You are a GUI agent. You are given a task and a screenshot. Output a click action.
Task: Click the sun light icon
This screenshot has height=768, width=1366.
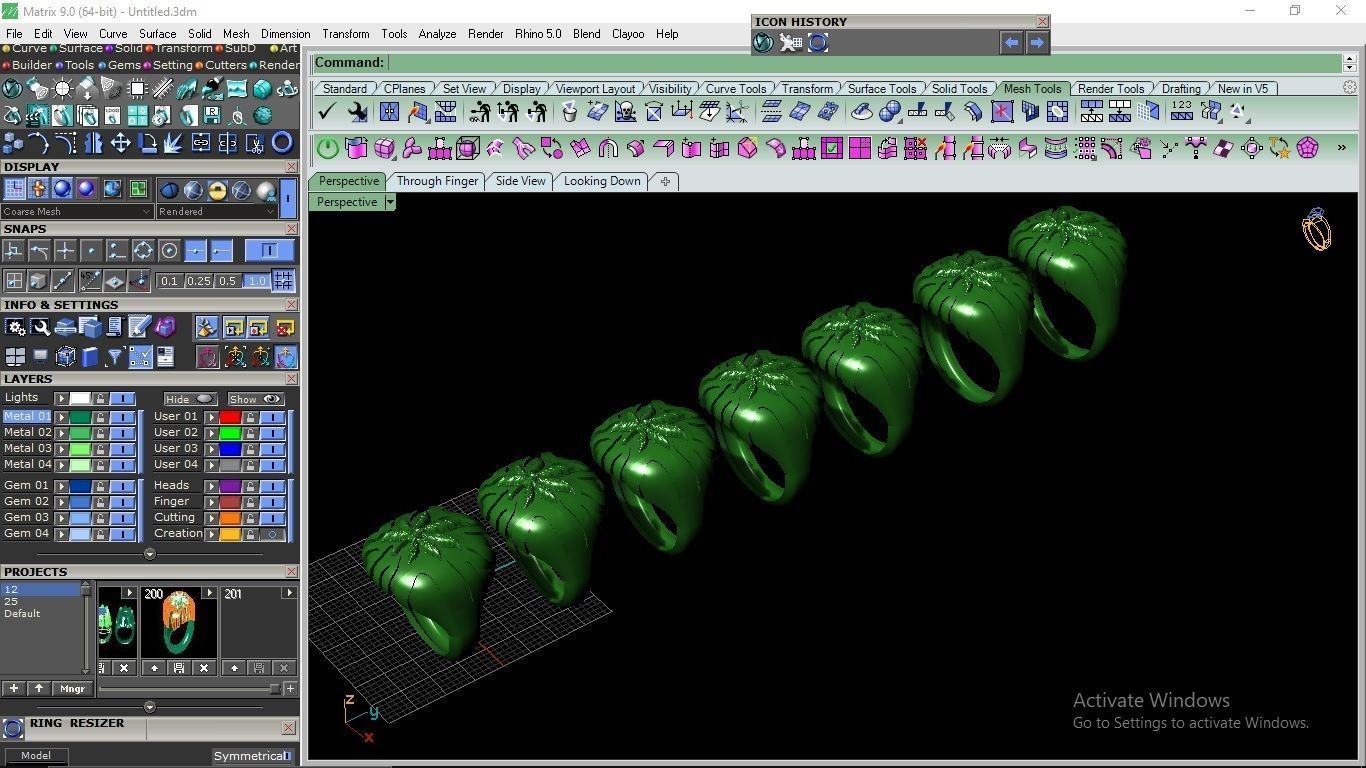(62, 88)
